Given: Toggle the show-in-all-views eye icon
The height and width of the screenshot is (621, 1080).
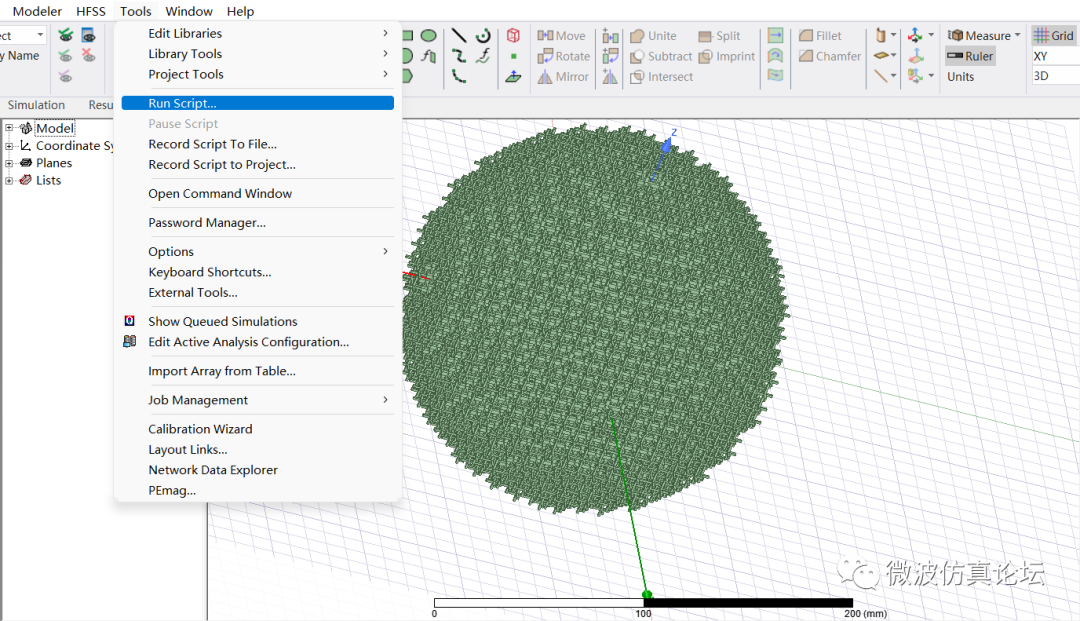Looking at the screenshot, I should click(66, 35).
